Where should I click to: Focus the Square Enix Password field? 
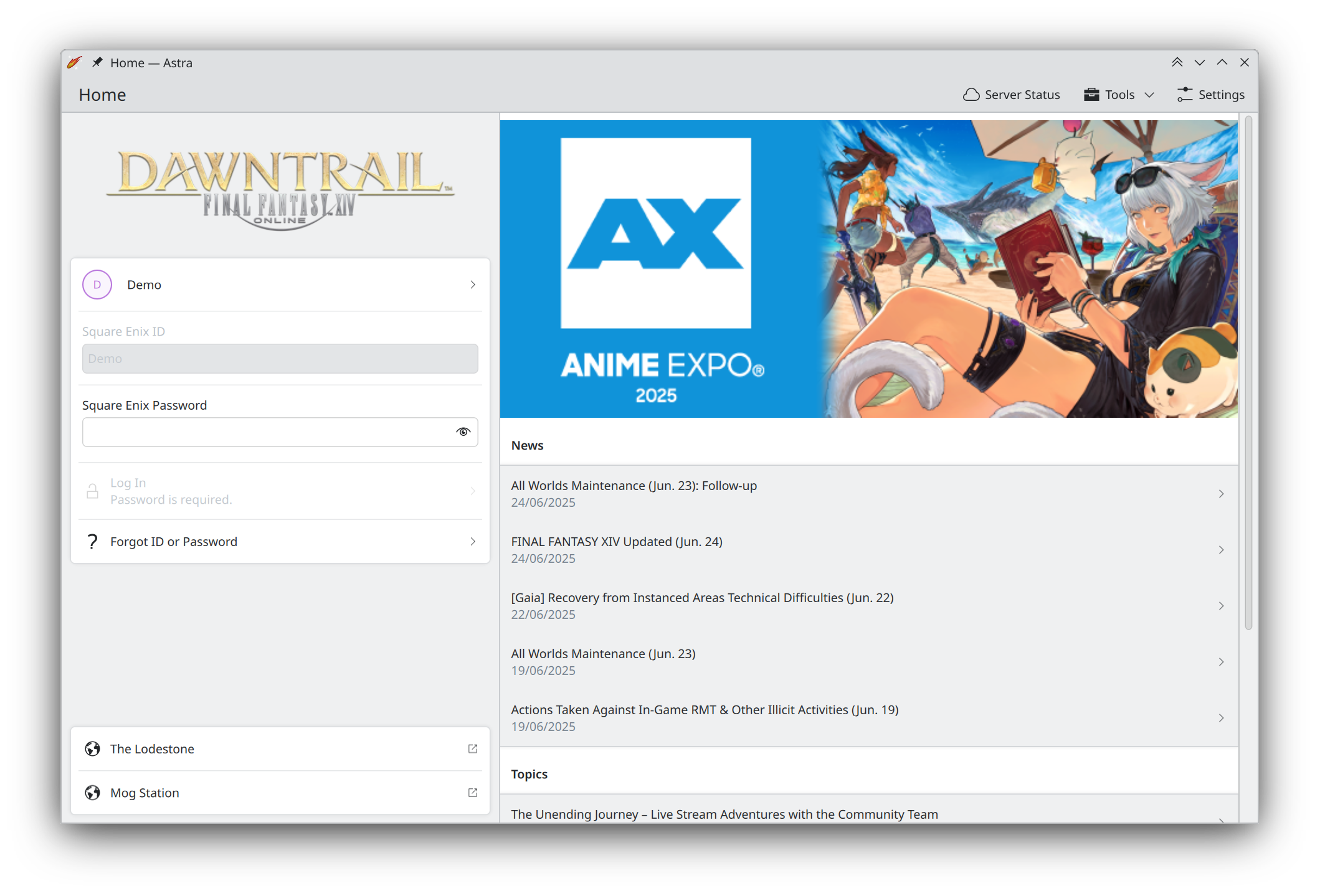point(268,432)
